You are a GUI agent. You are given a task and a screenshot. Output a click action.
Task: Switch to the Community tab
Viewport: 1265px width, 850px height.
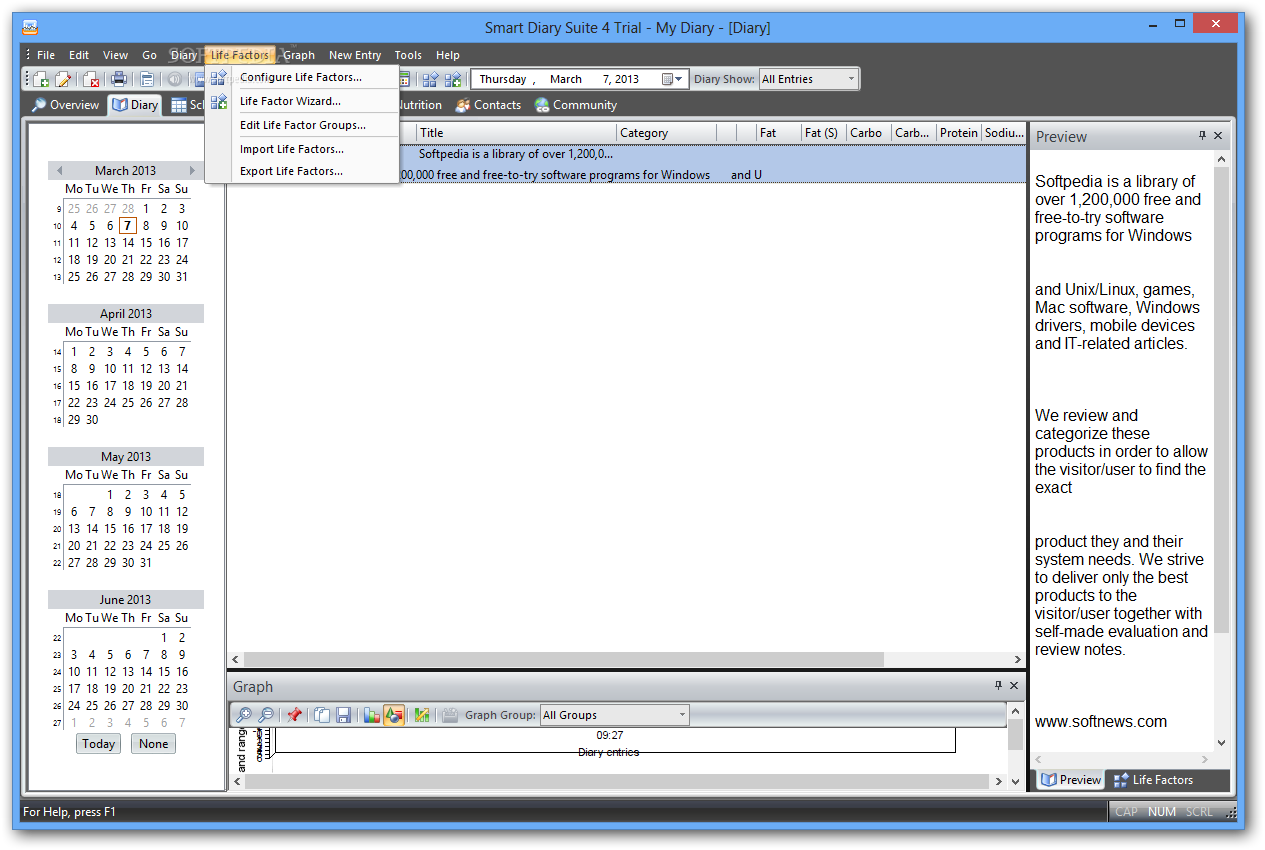(576, 105)
